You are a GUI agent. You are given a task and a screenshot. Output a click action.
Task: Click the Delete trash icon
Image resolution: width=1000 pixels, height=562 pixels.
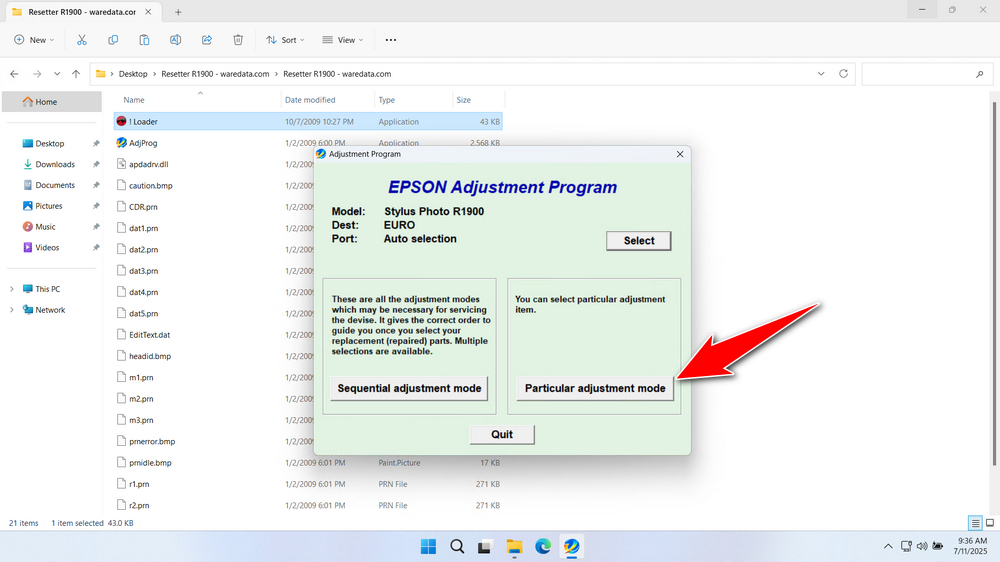pos(238,40)
